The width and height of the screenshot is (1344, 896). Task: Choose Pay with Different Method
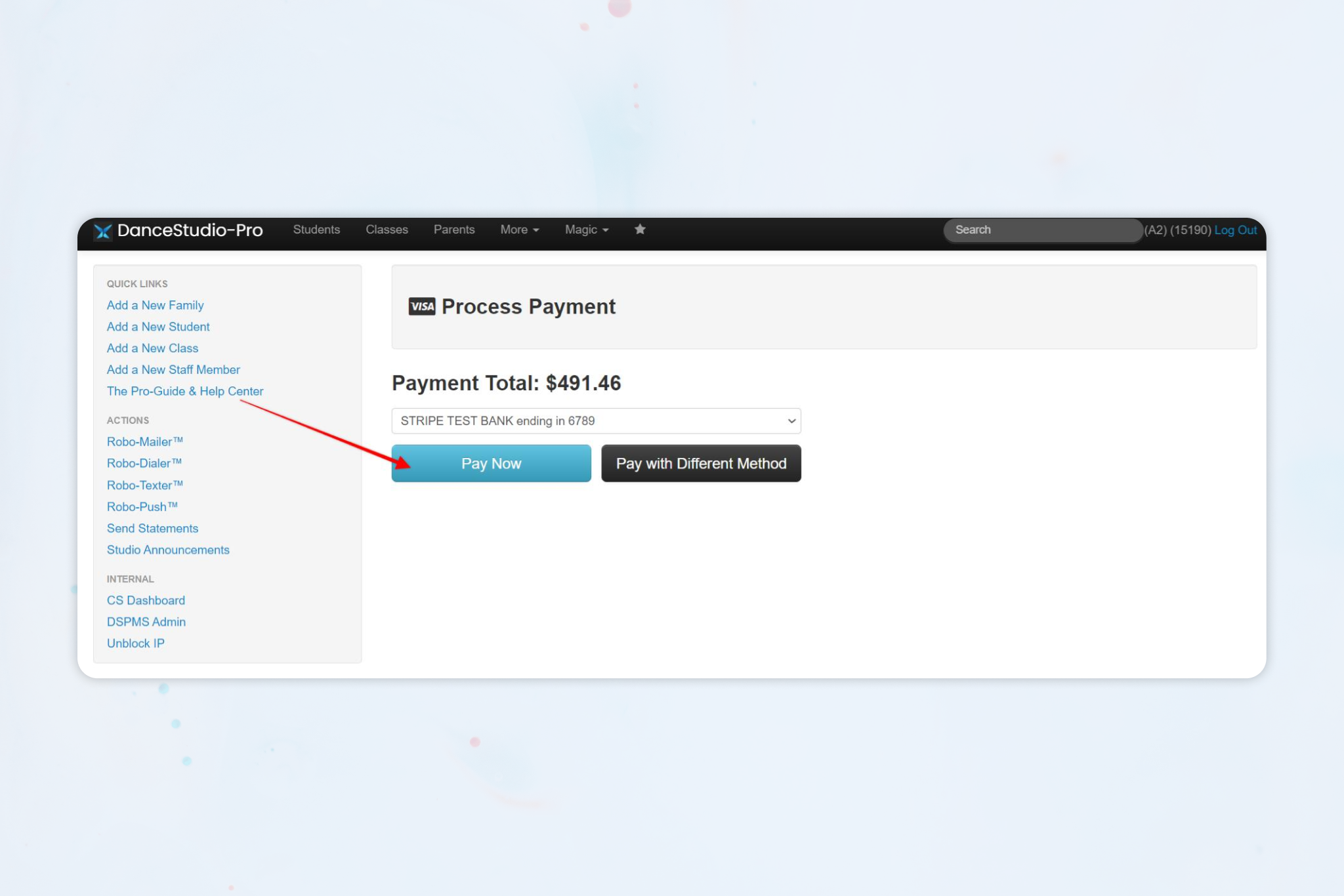coord(700,463)
